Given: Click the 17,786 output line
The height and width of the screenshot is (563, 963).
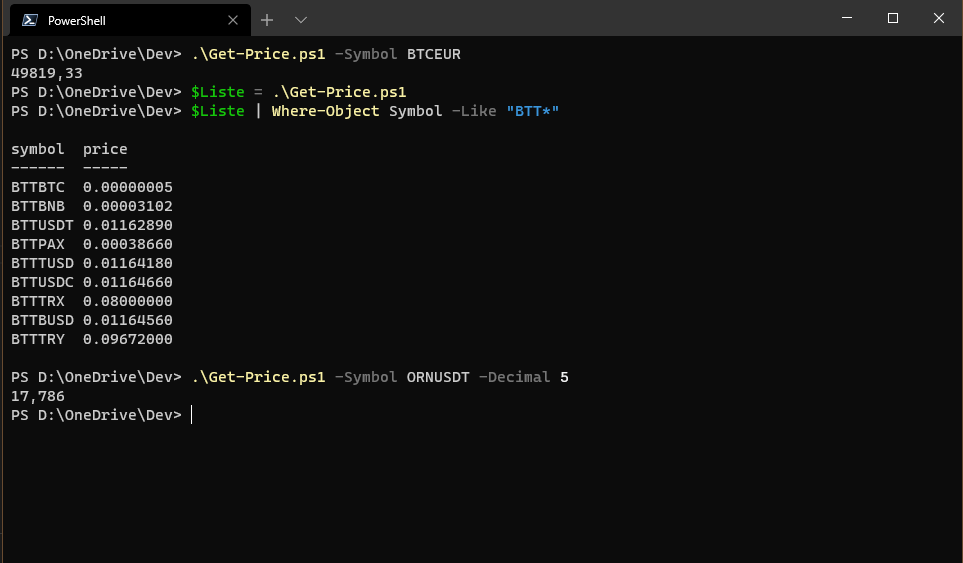Looking at the screenshot, I should pyautogui.click(x=38, y=396).
